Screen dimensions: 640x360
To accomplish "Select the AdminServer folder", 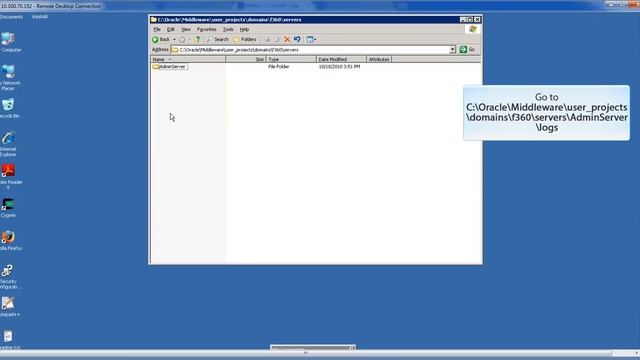I will pos(170,67).
